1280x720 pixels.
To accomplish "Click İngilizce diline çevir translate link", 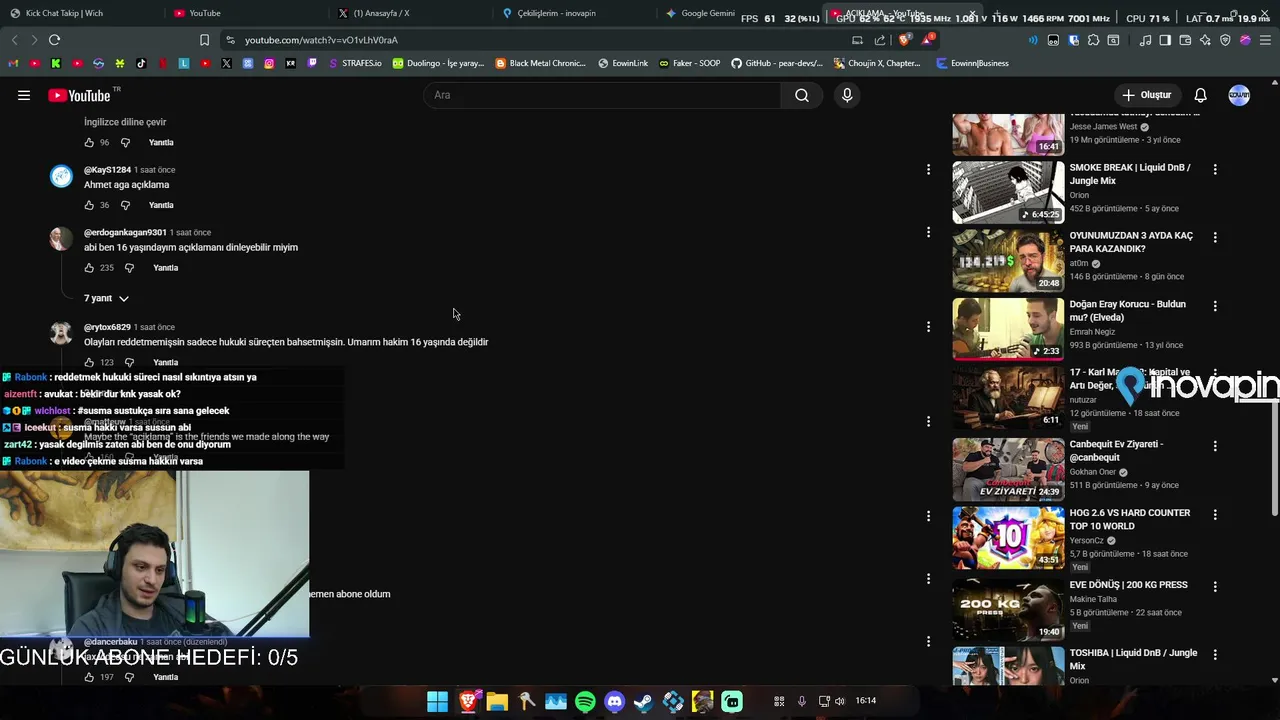I will click(125, 122).
